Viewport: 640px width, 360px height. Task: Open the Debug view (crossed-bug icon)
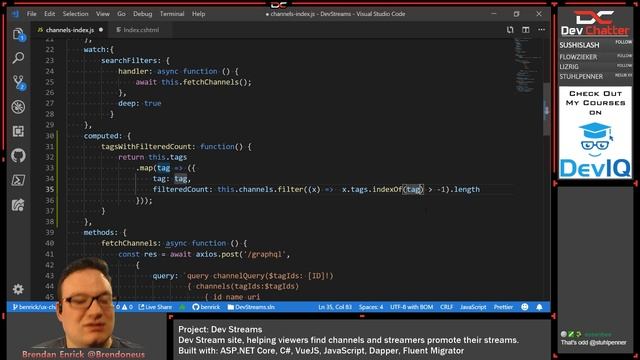click(x=18, y=107)
